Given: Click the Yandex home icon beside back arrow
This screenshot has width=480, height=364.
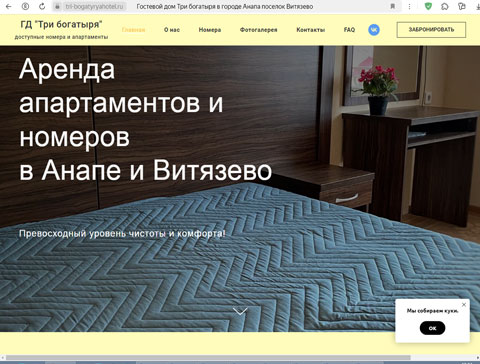Looking at the screenshot, I should tap(25, 6).
